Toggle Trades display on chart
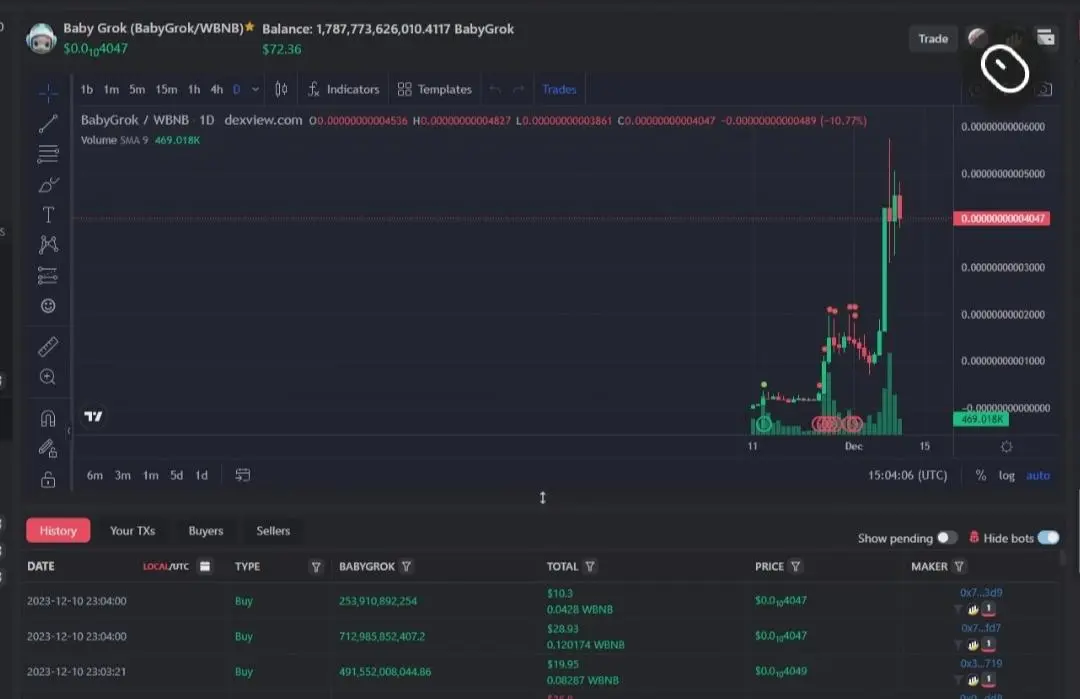The height and width of the screenshot is (699, 1080). tap(559, 89)
